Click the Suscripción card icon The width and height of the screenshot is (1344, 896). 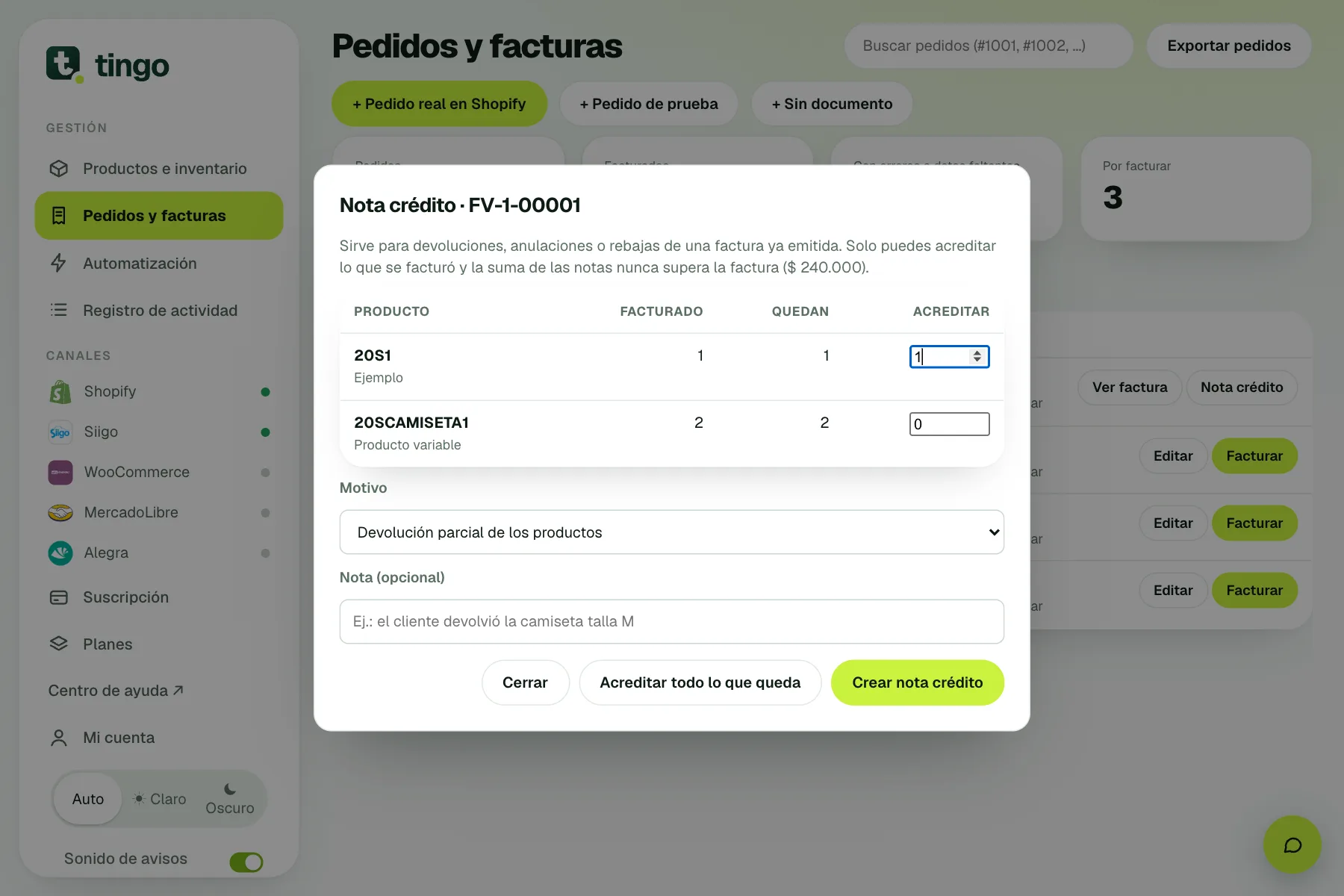[x=59, y=597]
